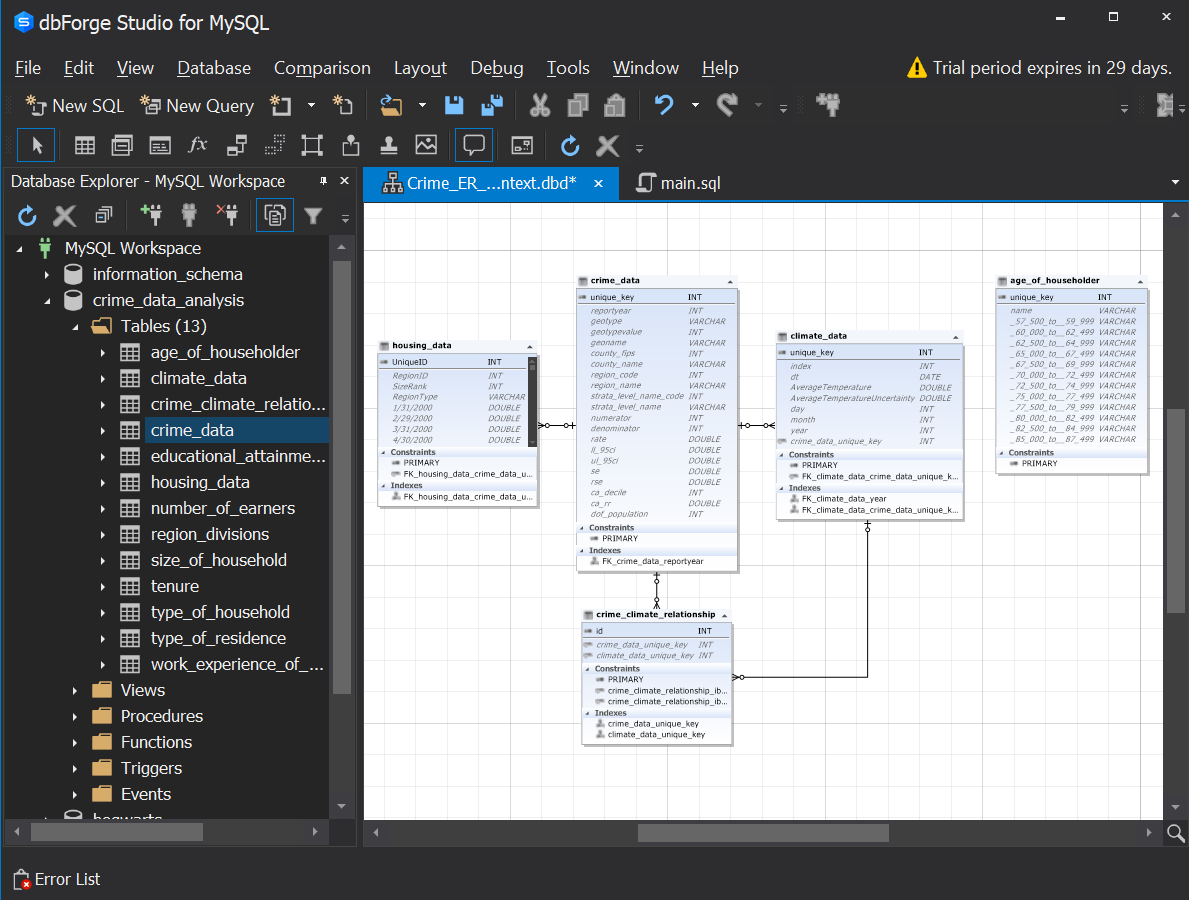Pin the Database Explorer panel

[x=323, y=181]
